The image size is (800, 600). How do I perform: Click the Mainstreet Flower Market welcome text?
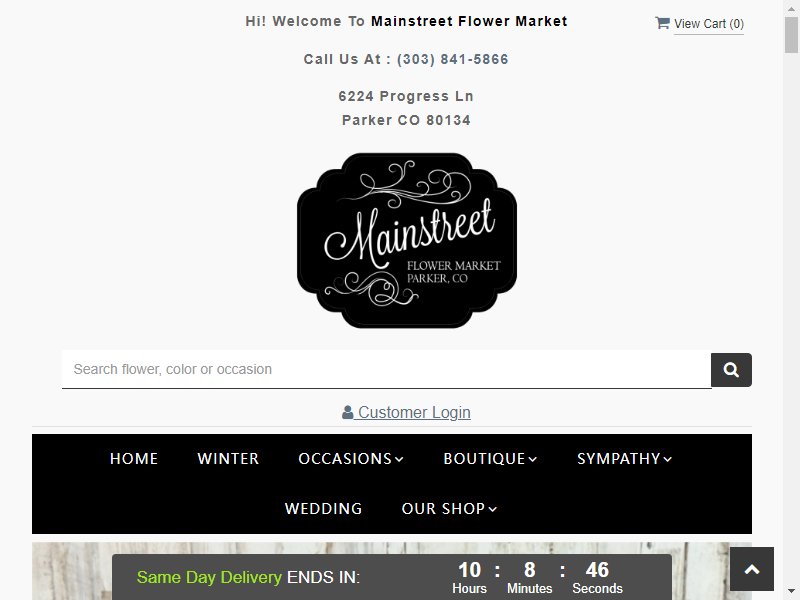coord(469,21)
